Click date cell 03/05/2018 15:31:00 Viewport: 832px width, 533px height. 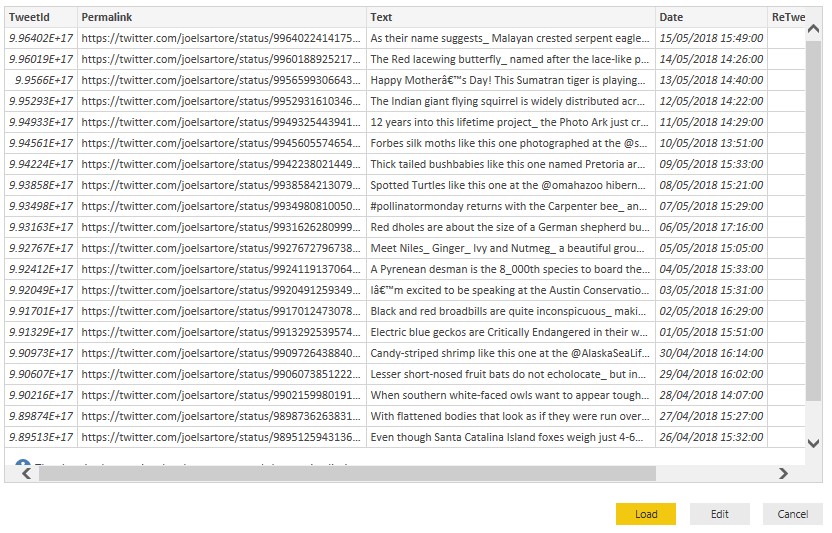pyautogui.click(x=711, y=290)
